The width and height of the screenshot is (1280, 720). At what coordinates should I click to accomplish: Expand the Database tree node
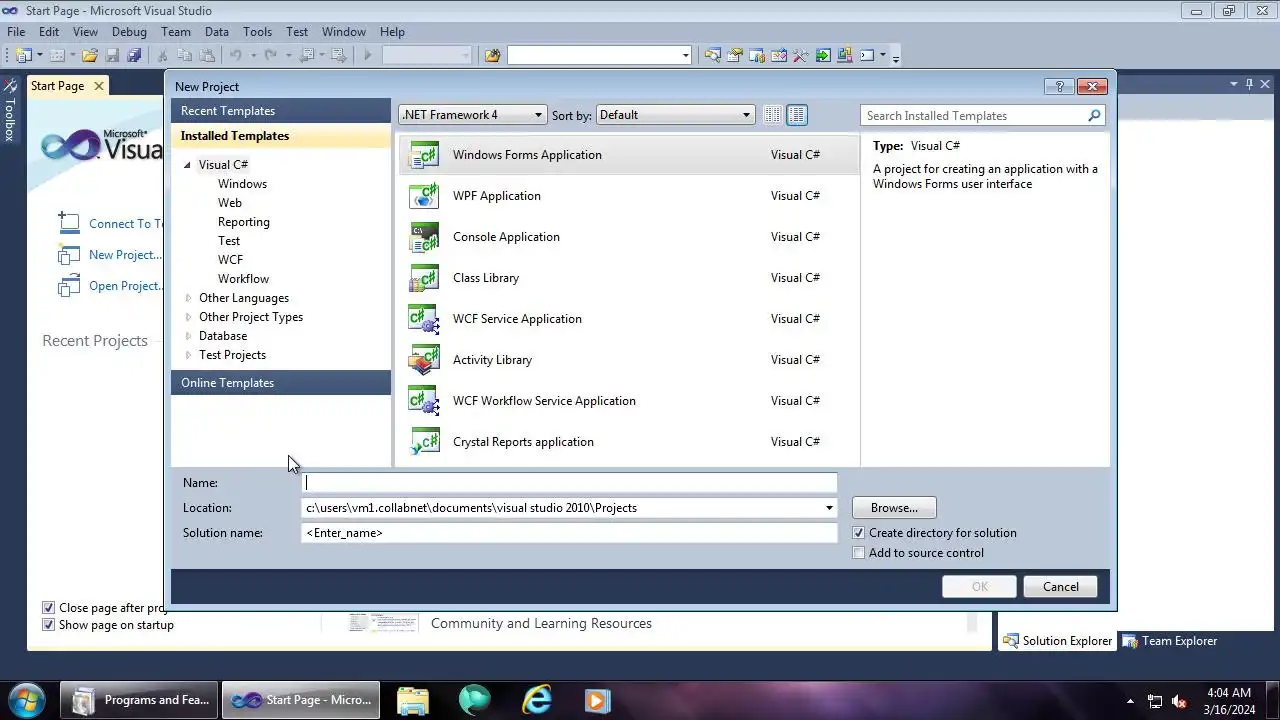[x=188, y=336]
